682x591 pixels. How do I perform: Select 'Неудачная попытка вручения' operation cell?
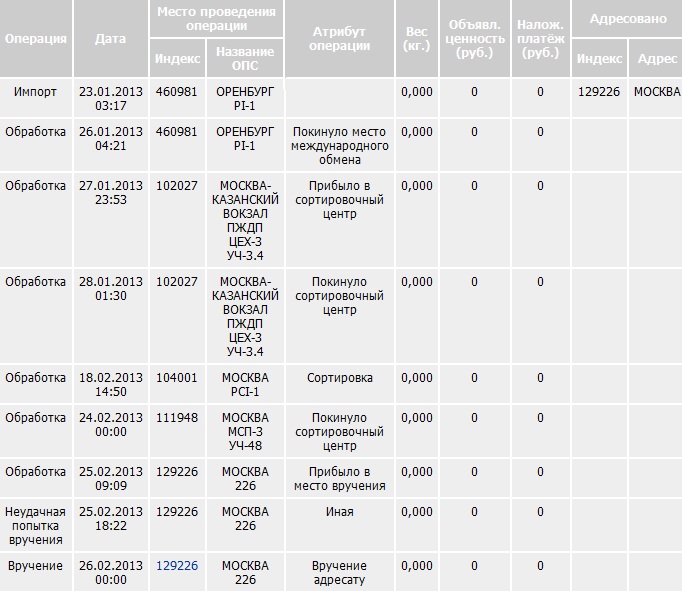click(x=36, y=525)
